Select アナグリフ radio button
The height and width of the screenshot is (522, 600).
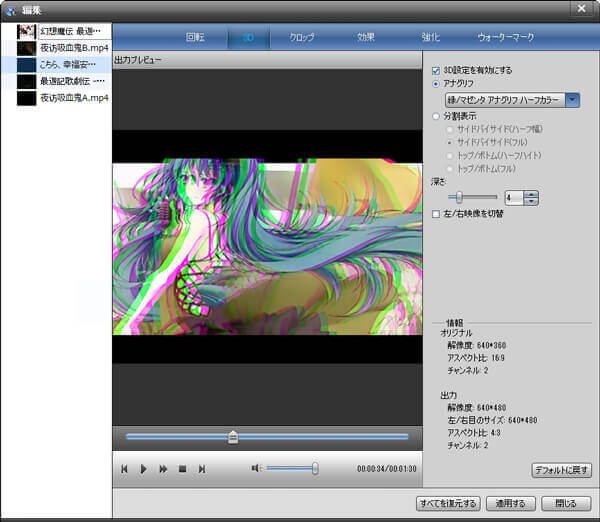click(x=436, y=84)
